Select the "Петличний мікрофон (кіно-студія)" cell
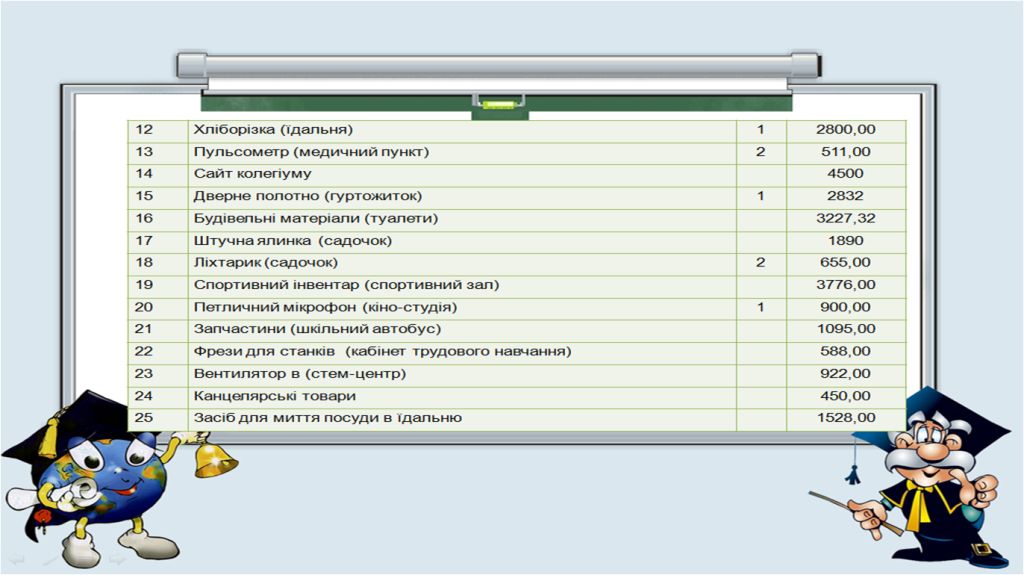Image resolution: width=1024 pixels, height=575 pixels. [462, 308]
